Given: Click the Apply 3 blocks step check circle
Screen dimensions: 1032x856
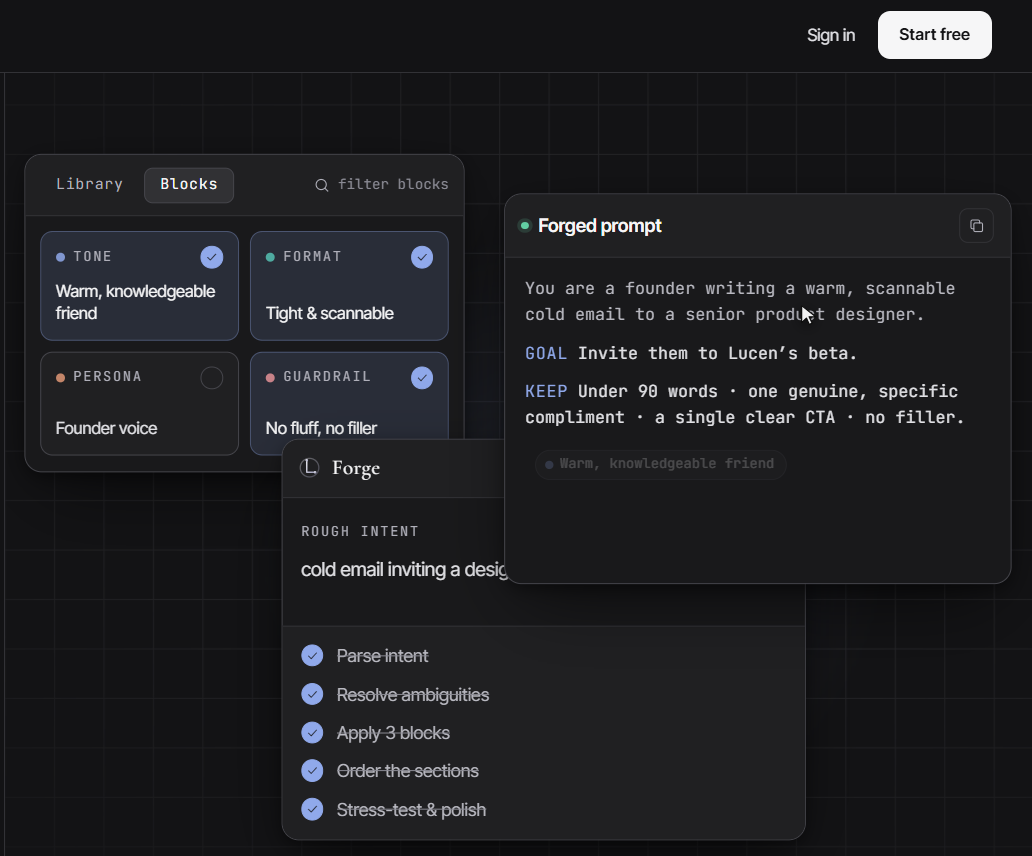Looking at the screenshot, I should click(312, 732).
